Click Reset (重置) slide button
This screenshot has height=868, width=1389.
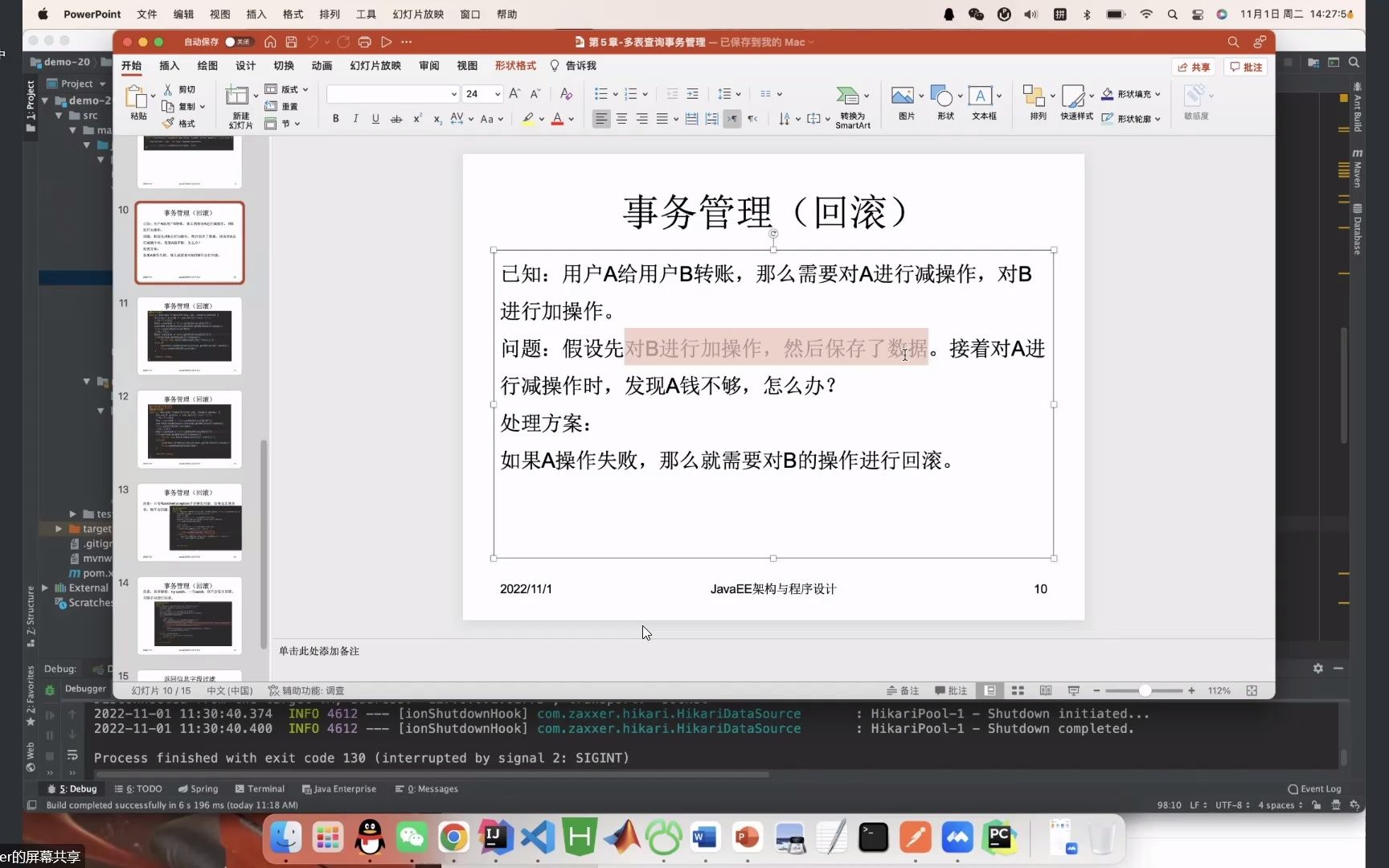[282, 106]
